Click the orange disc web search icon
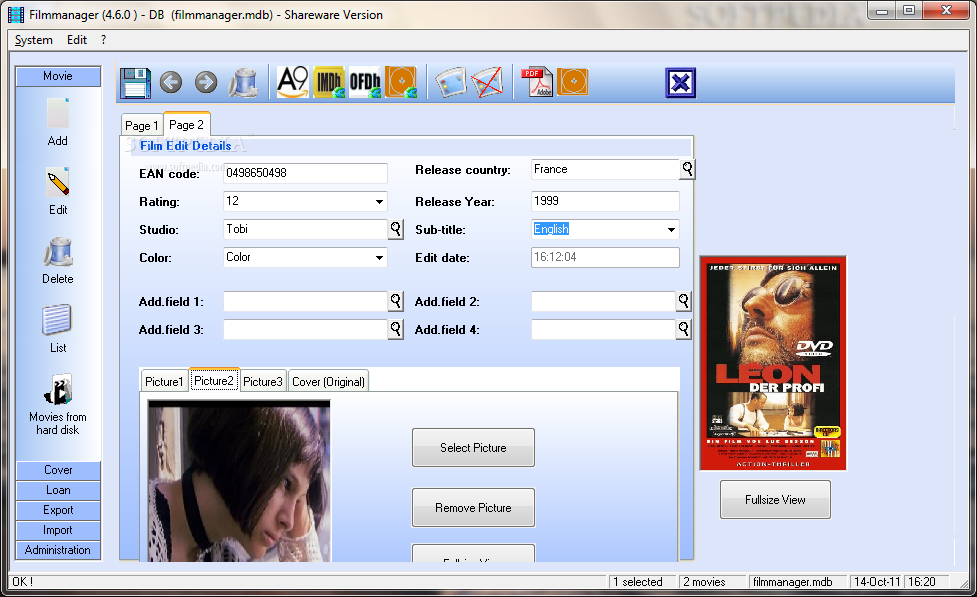977x597 pixels. point(401,82)
